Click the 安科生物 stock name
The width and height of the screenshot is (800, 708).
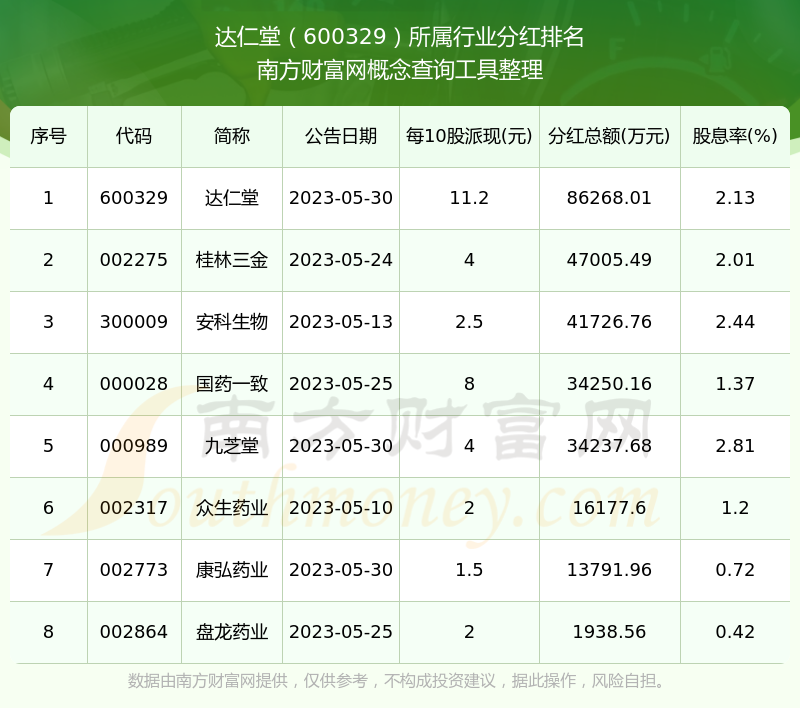232,322
